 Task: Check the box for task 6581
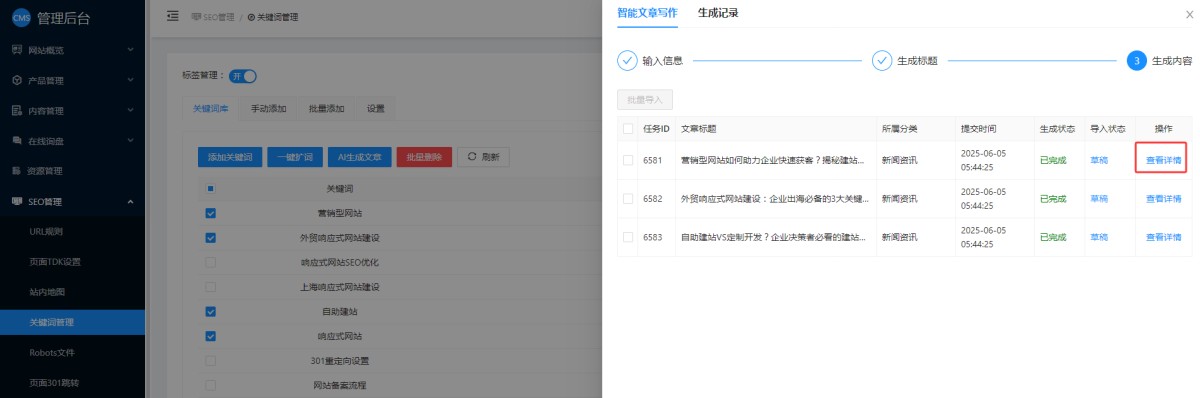pos(628,160)
